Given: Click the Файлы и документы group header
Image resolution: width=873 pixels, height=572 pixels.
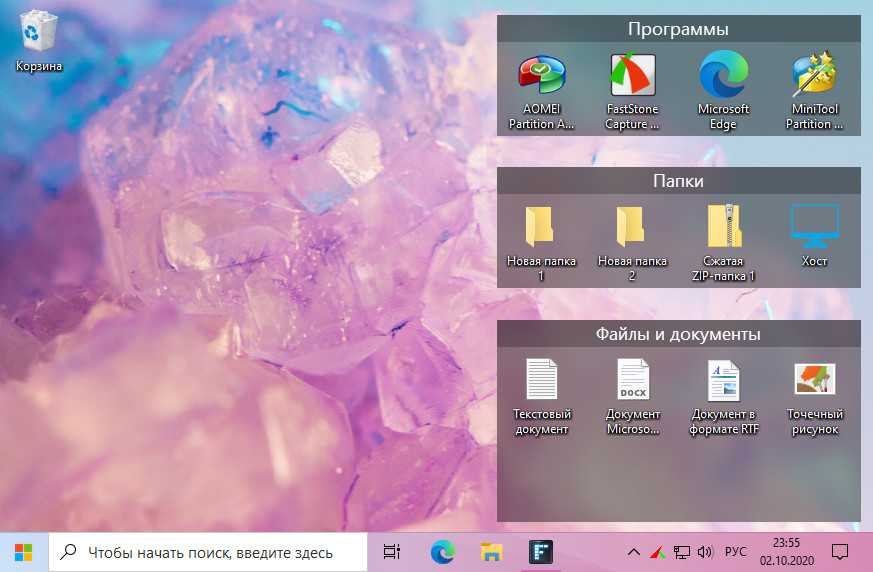Looking at the screenshot, I should 678,334.
